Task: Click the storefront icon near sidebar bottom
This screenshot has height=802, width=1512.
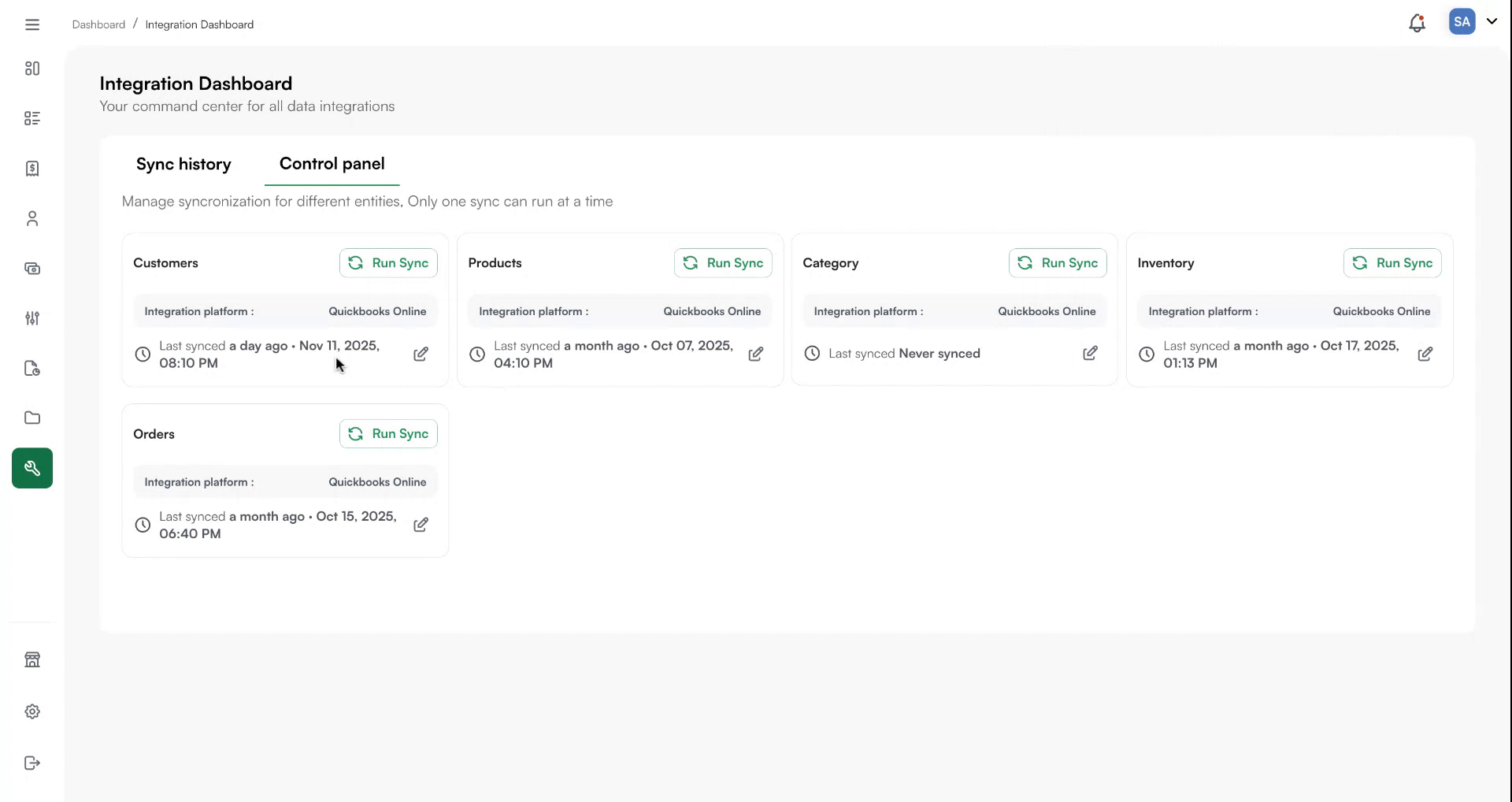Action: (x=32, y=659)
